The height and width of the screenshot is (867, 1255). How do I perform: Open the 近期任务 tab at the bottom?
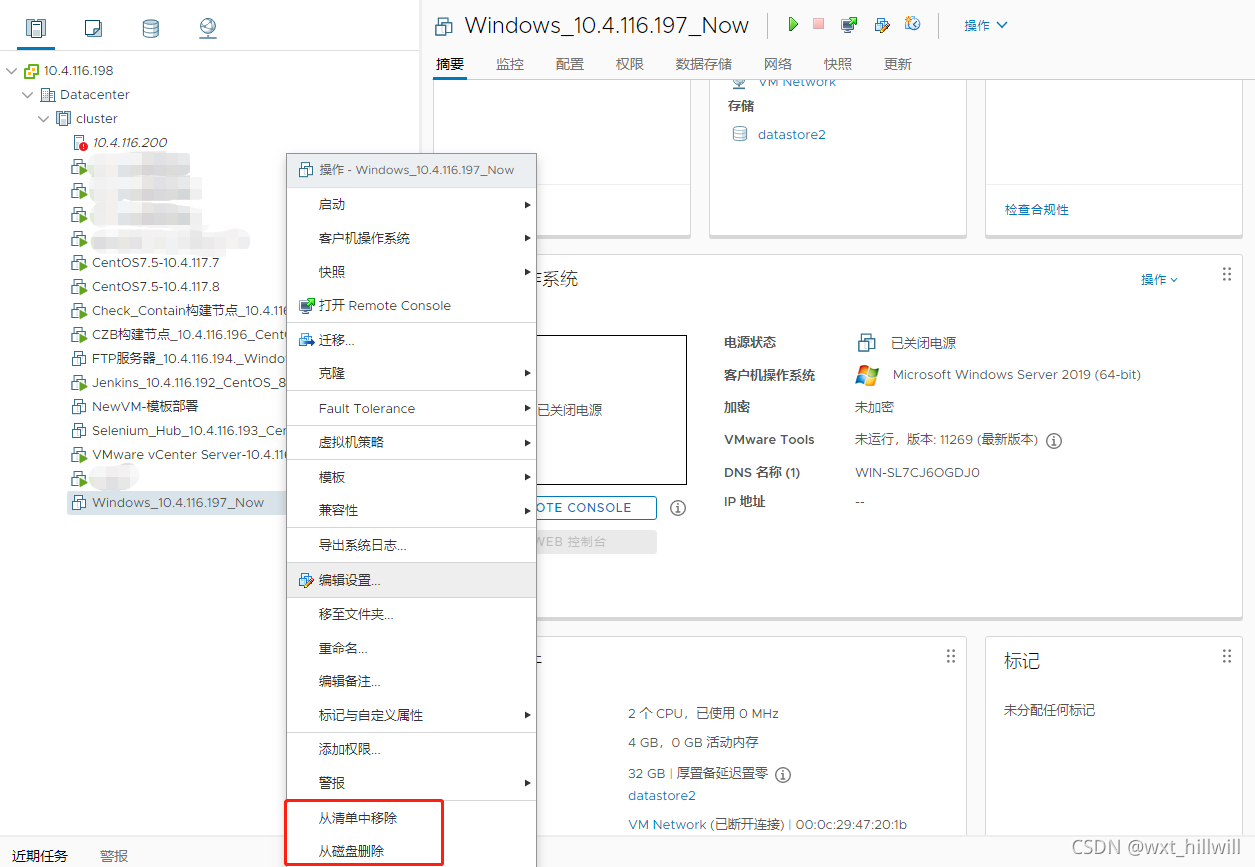click(40, 856)
